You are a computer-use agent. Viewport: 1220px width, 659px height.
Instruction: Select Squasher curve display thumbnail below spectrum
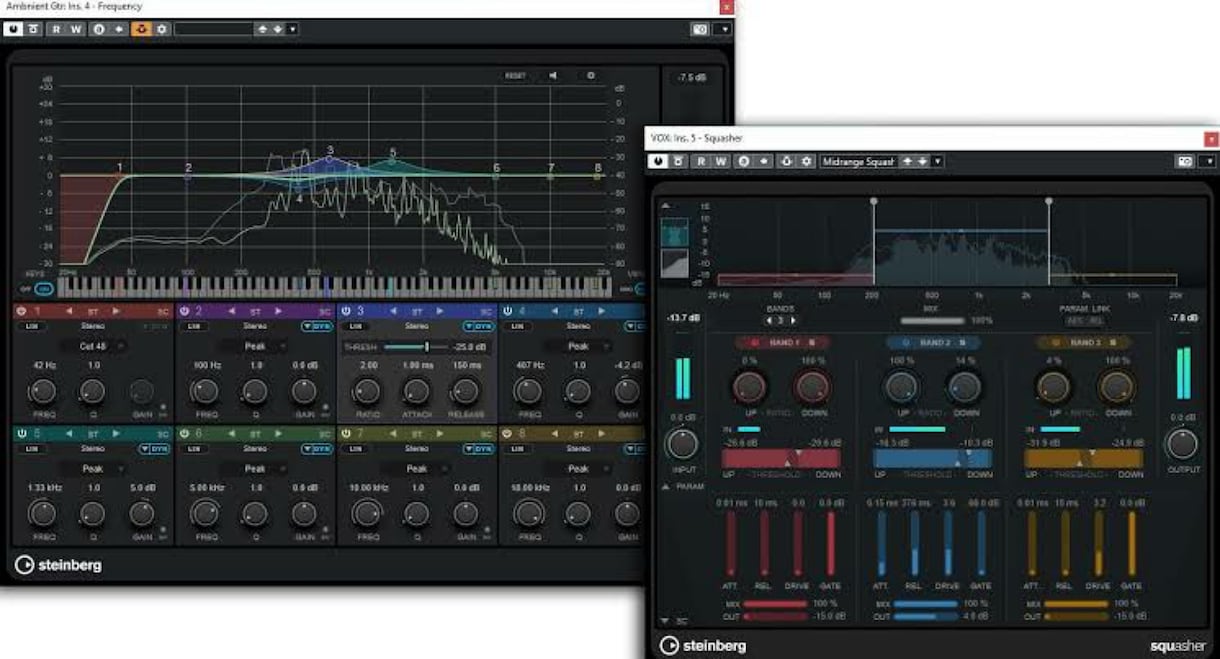tap(675, 263)
